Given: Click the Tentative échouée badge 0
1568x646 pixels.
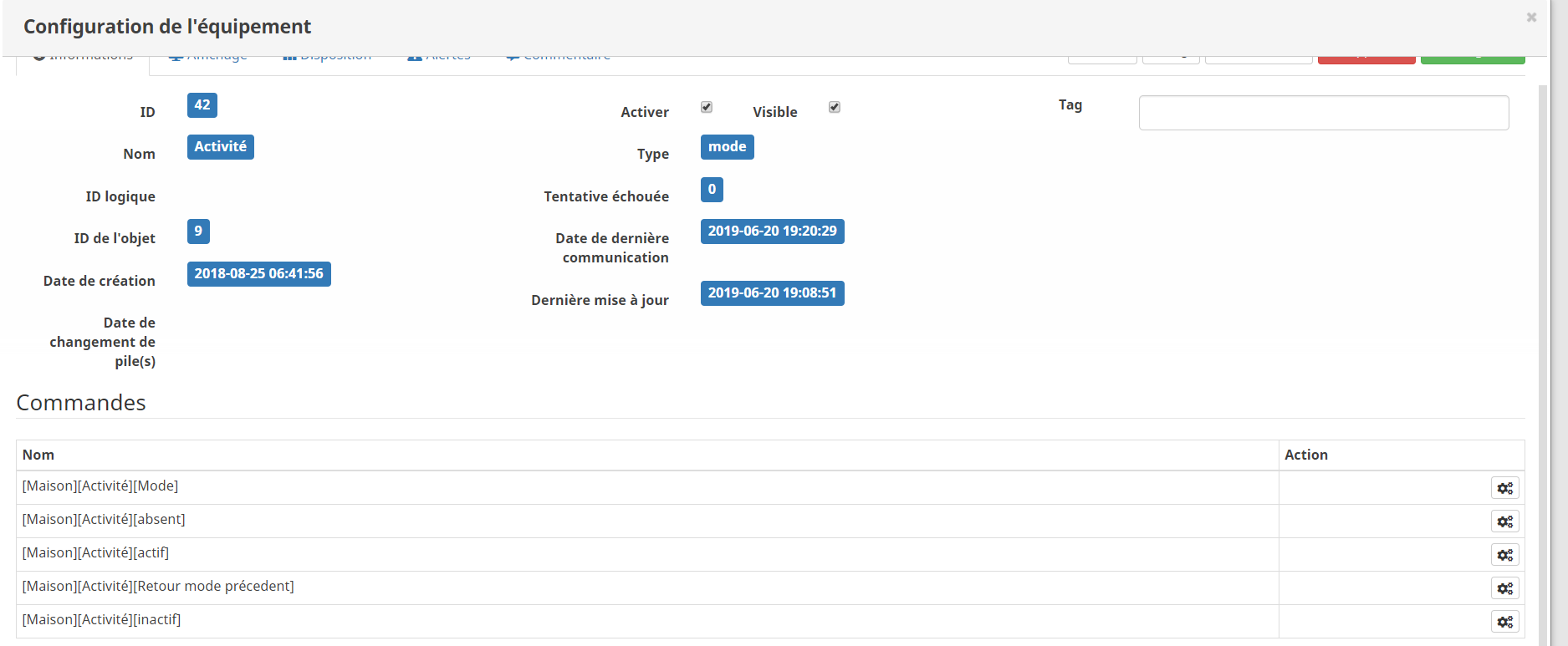Looking at the screenshot, I should (x=712, y=190).
